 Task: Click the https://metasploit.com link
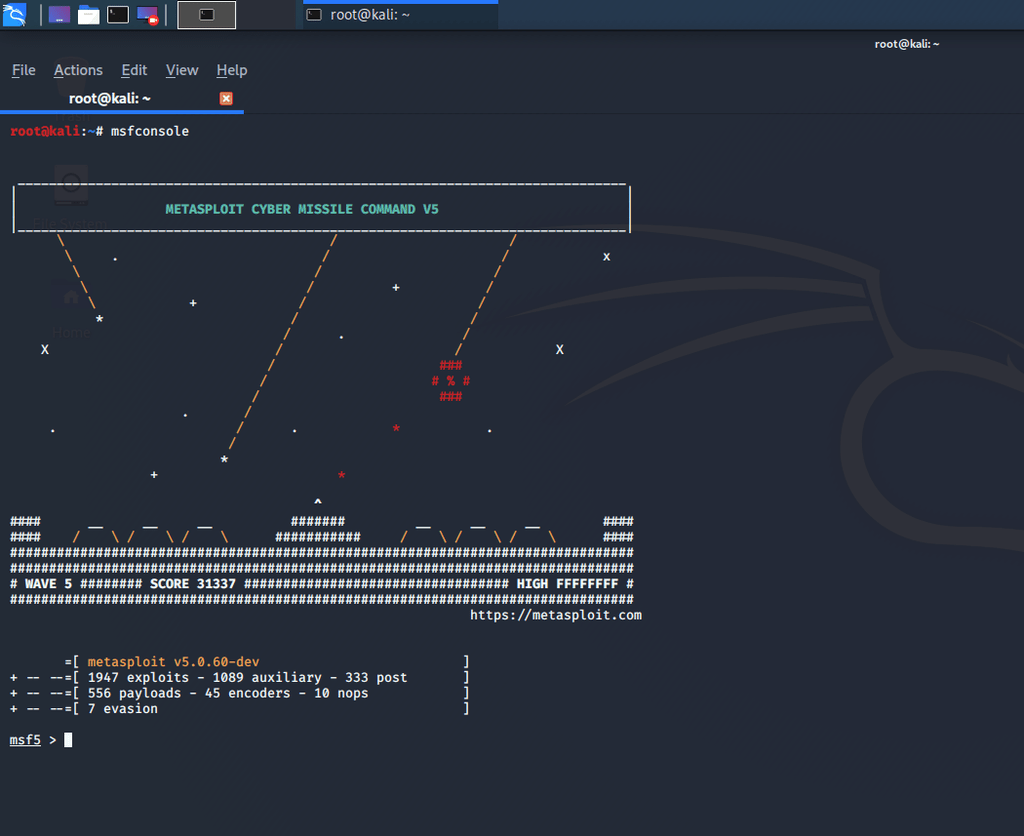(x=556, y=615)
